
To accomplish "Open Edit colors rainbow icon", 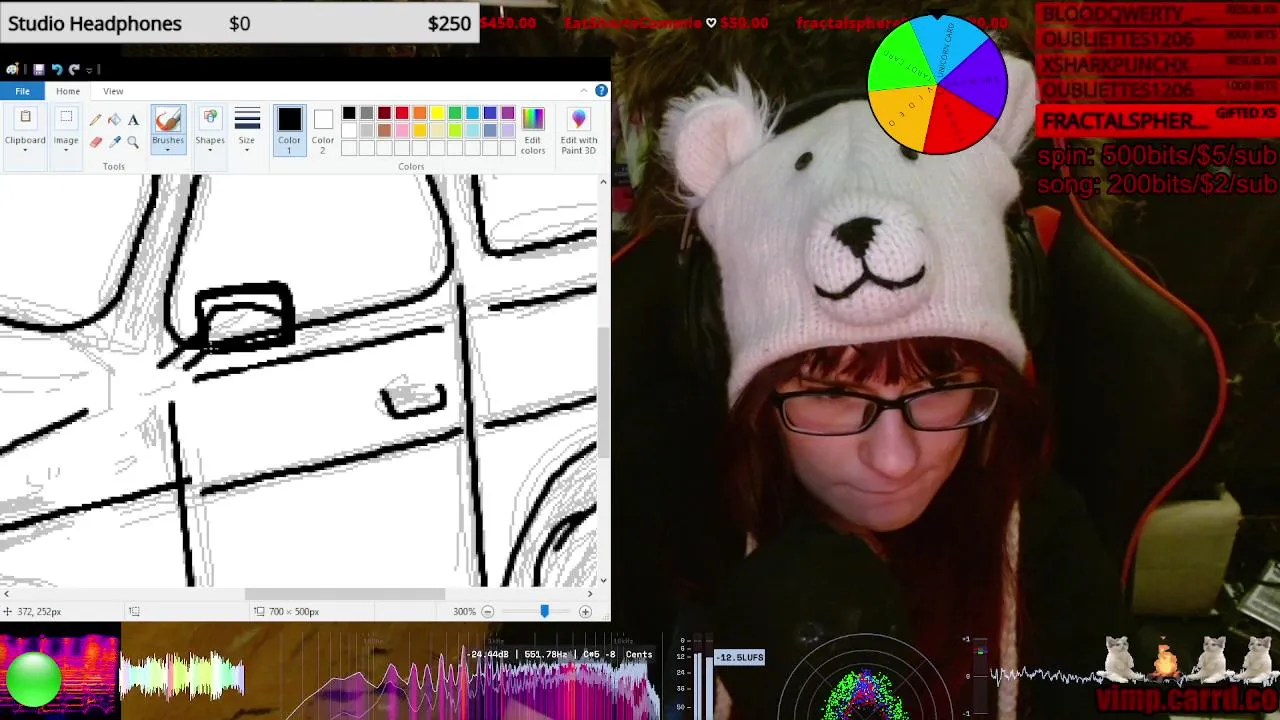I will tap(533, 120).
